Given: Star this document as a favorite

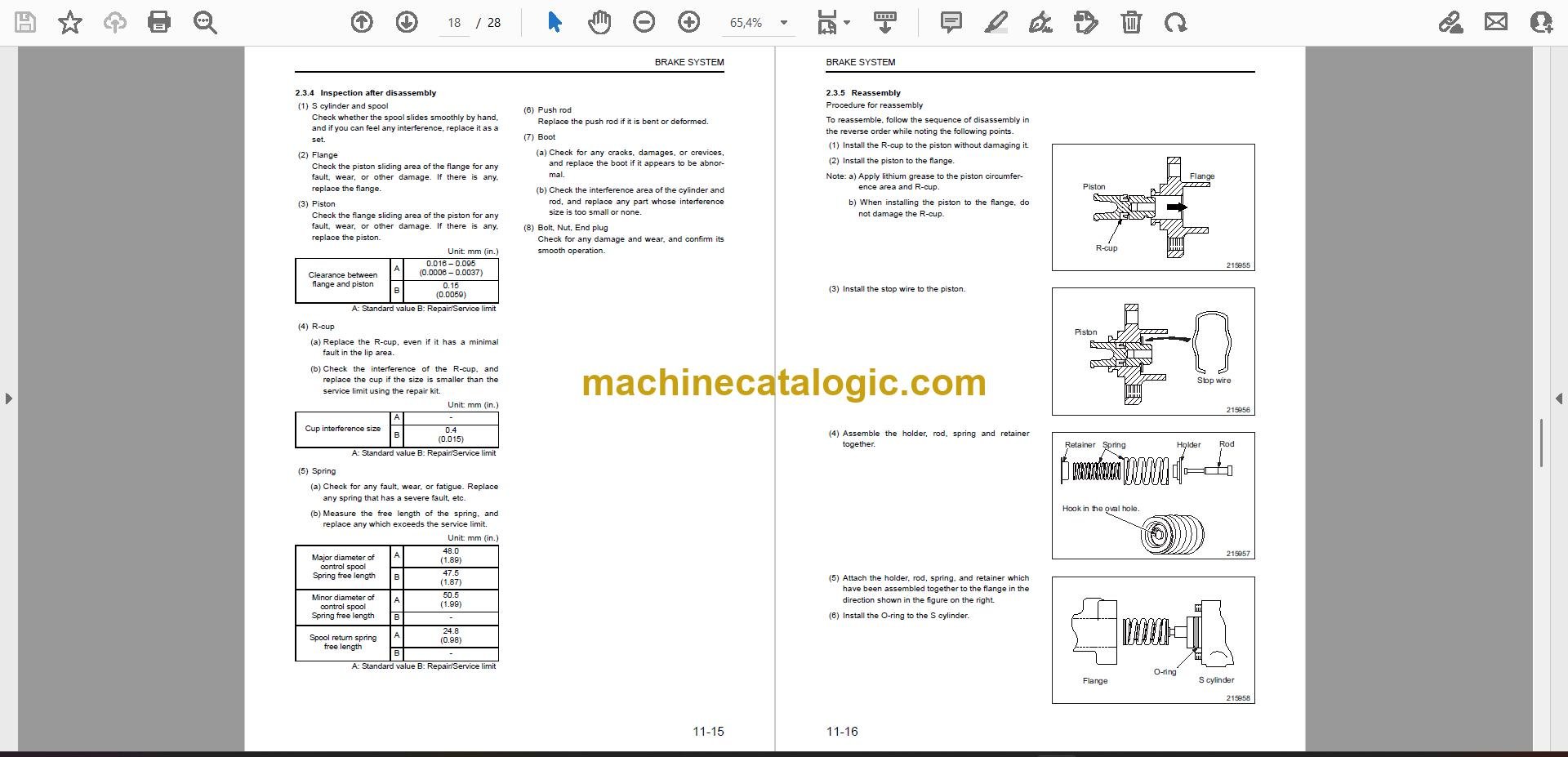Looking at the screenshot, I should click(x=70, y=23).
